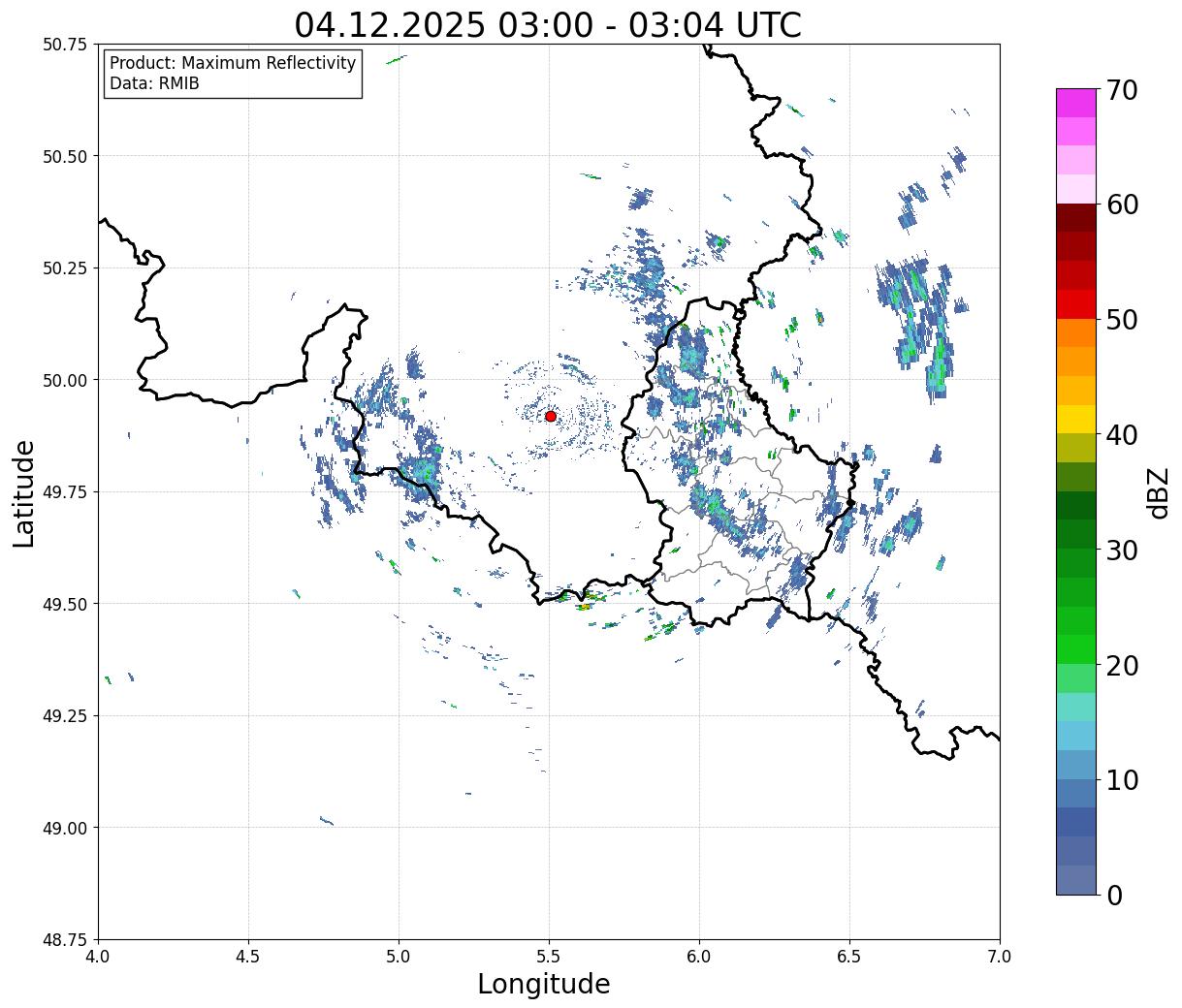1182x1008 pixels.
Task: Pick the dark maroon colorbar swatch below 60
Action: [x=1076, y=217]
